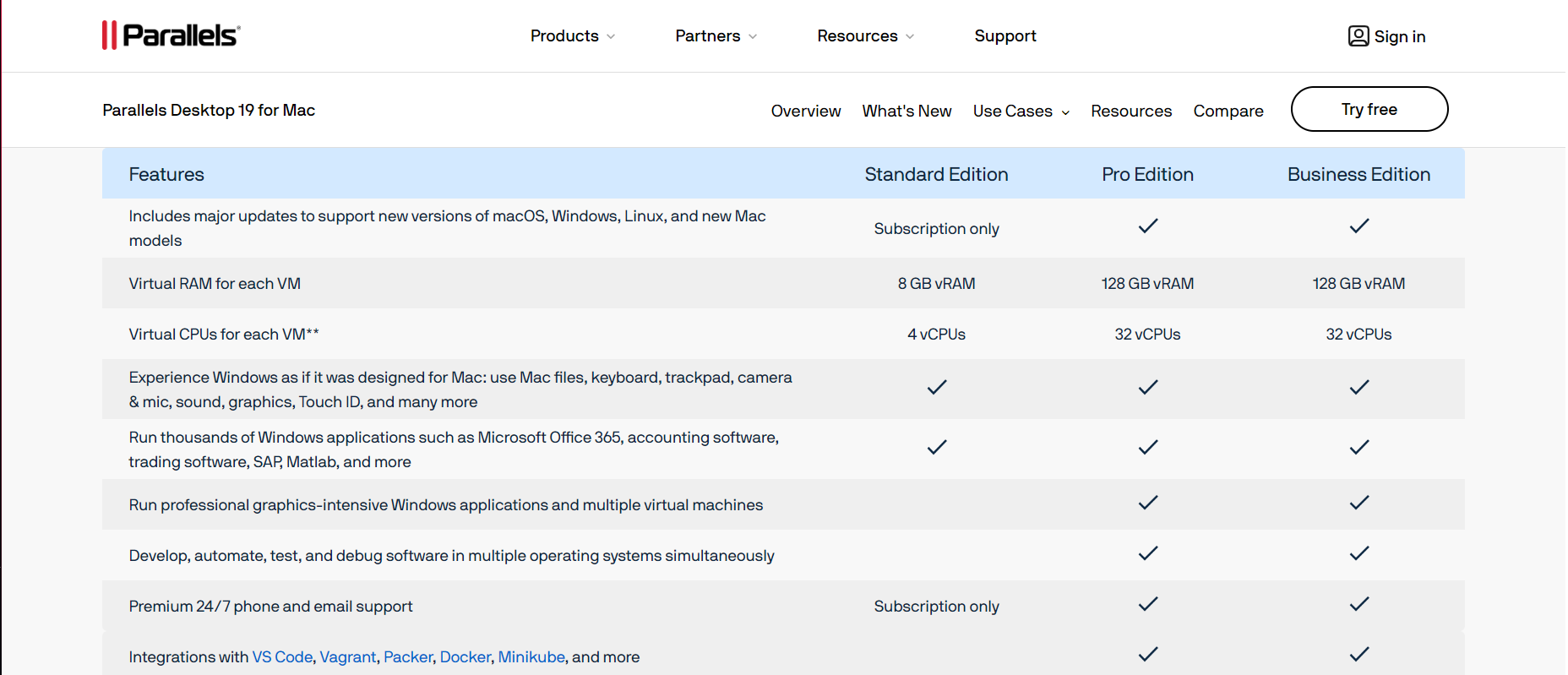Click Pro Edition checkmark for Premium 24/7 support
The height and width of the screenshot is (675, 1568).
pos(1147,604)
